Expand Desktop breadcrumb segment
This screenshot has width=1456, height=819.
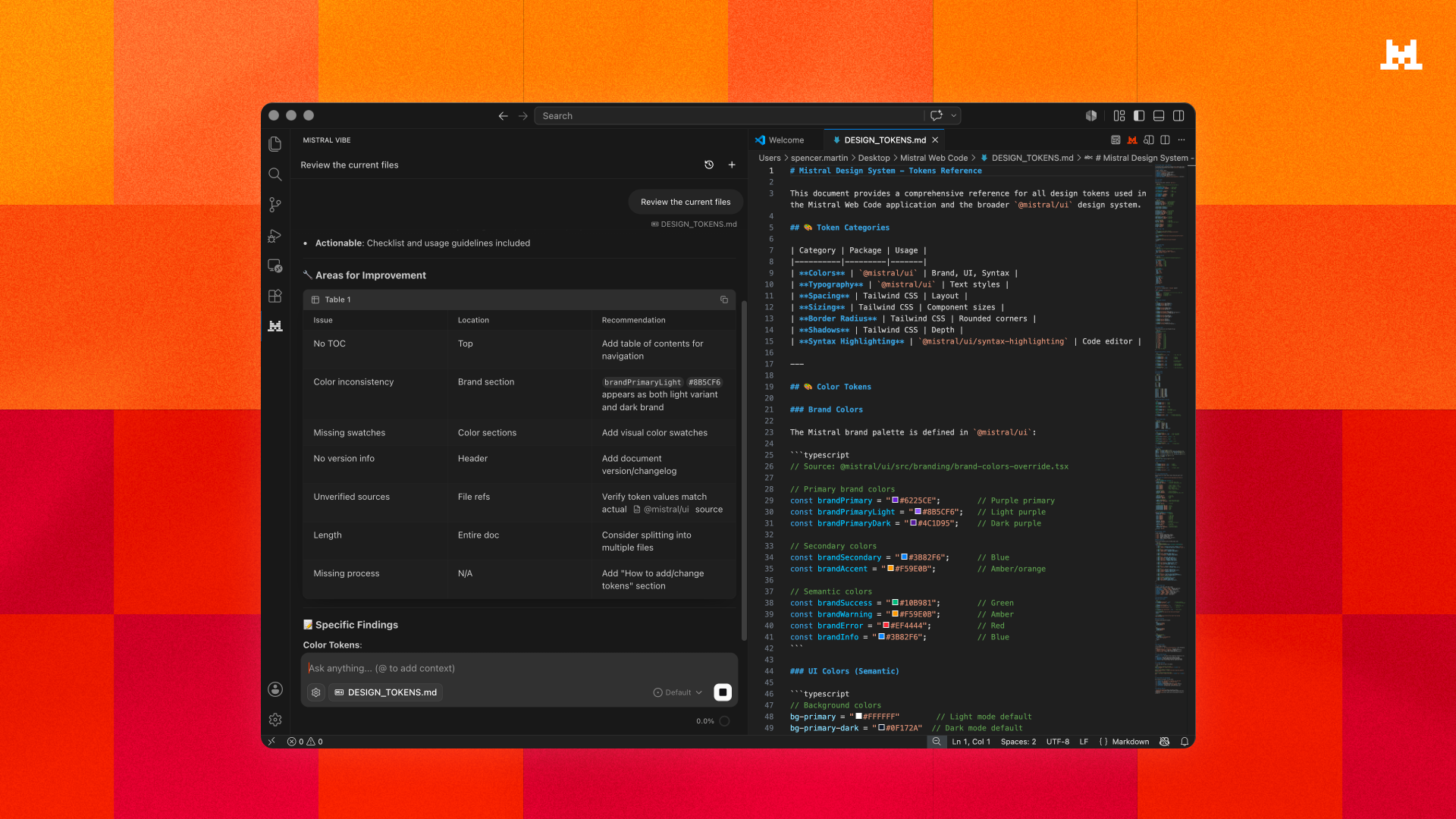tap(874, 158)
